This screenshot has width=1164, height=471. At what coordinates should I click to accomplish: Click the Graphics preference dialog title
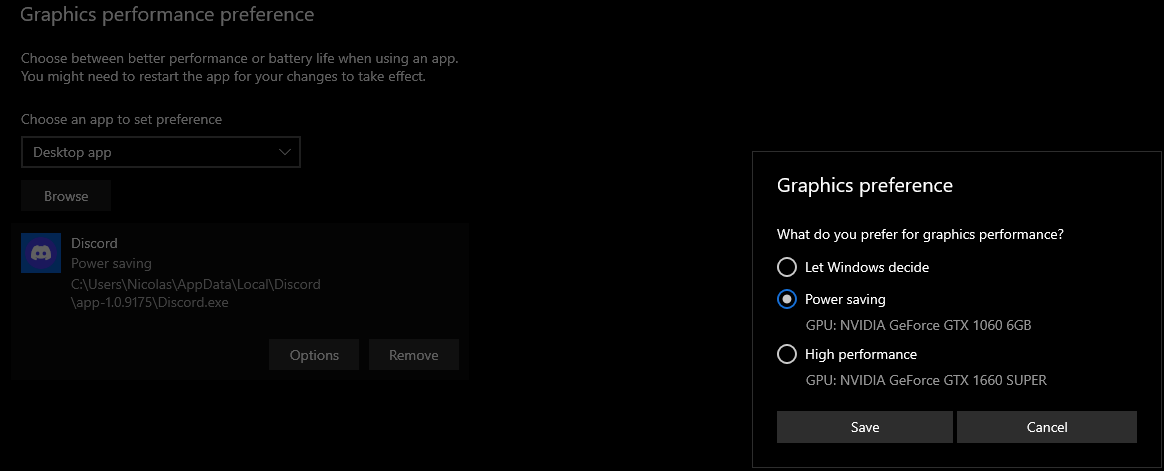(865, 185)
